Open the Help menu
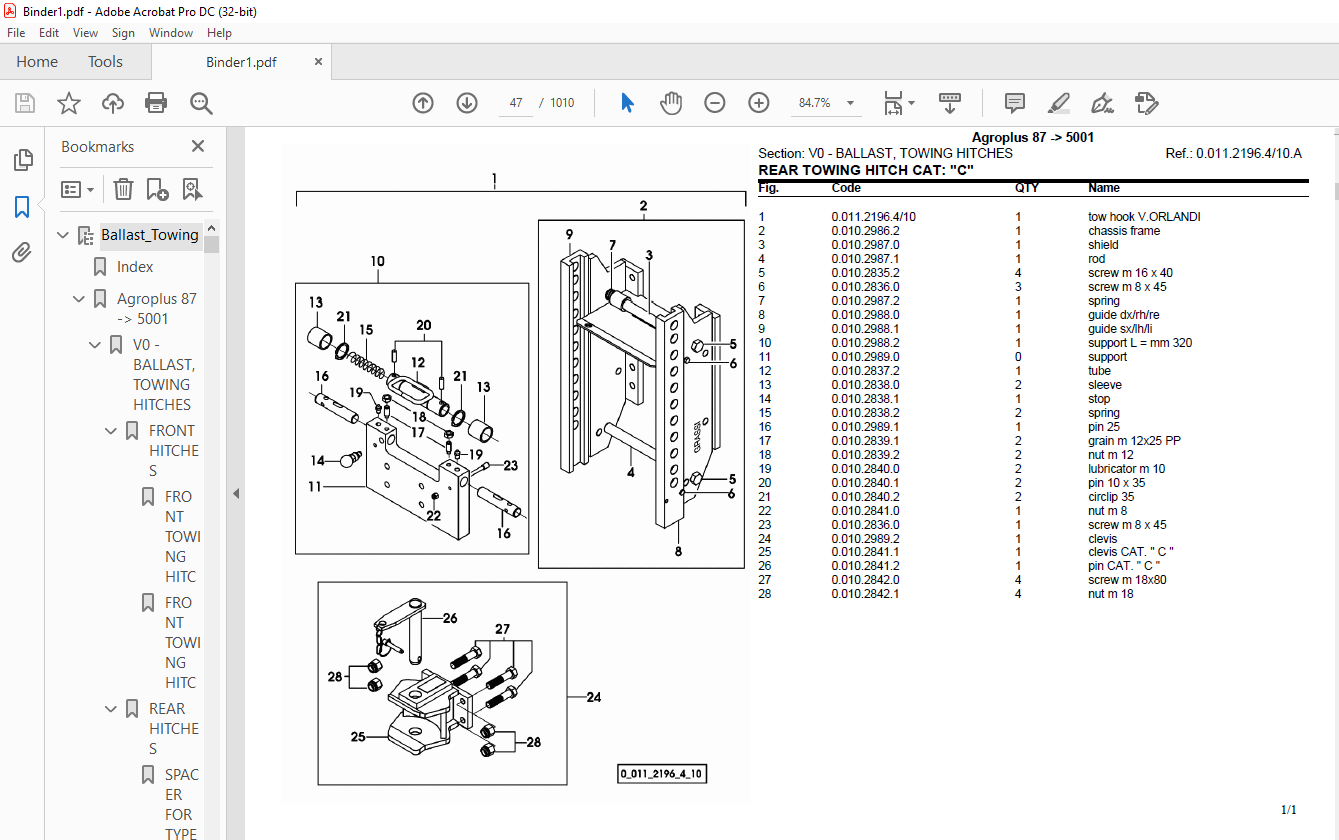This screenshot has width=1339, height=840. point(219,33)
